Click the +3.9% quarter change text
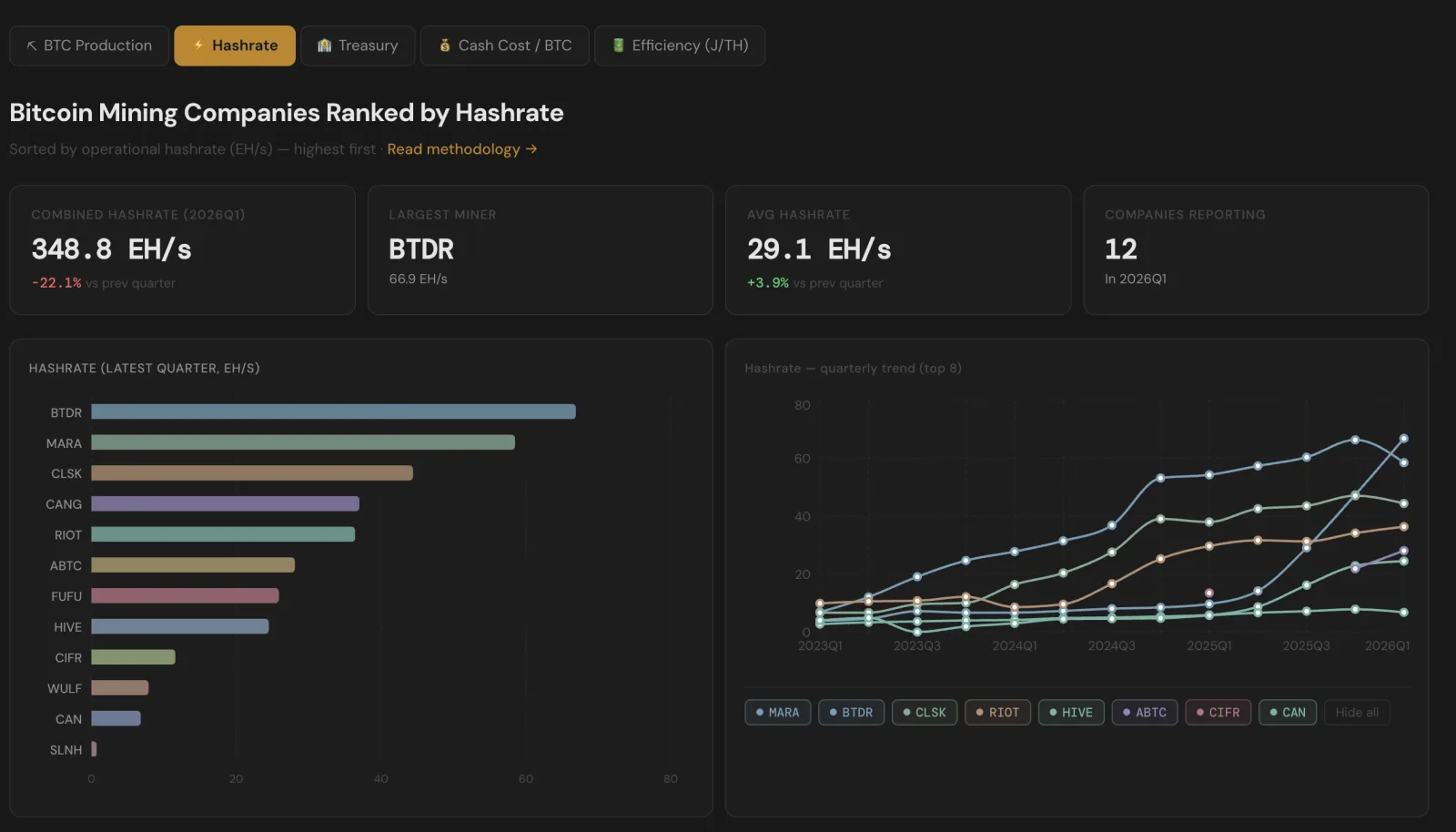Screen dimensions: 1456x832 click(x=768, y=283)
